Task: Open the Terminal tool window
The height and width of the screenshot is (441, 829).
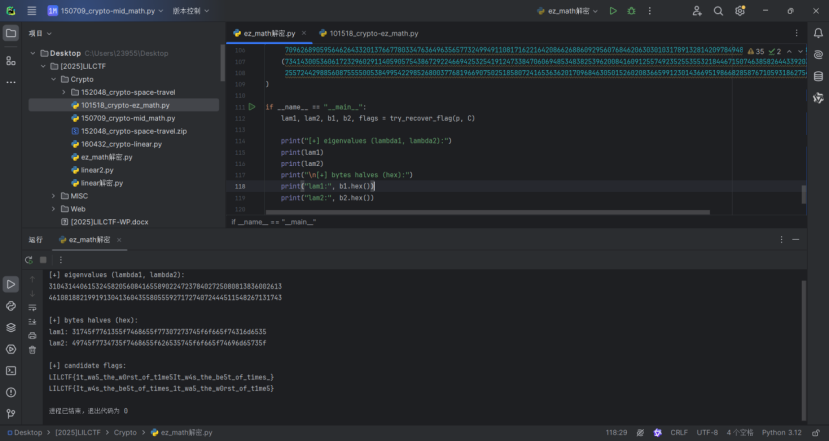Action: 11,370
